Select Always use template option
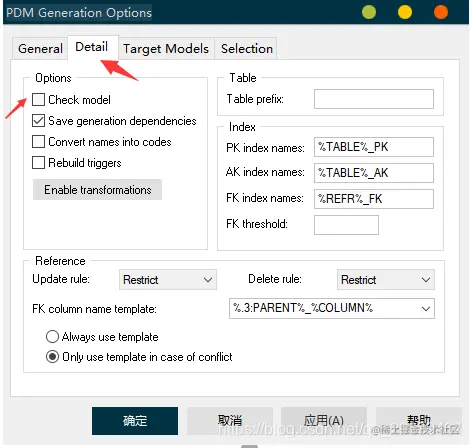 pos(52,337)
